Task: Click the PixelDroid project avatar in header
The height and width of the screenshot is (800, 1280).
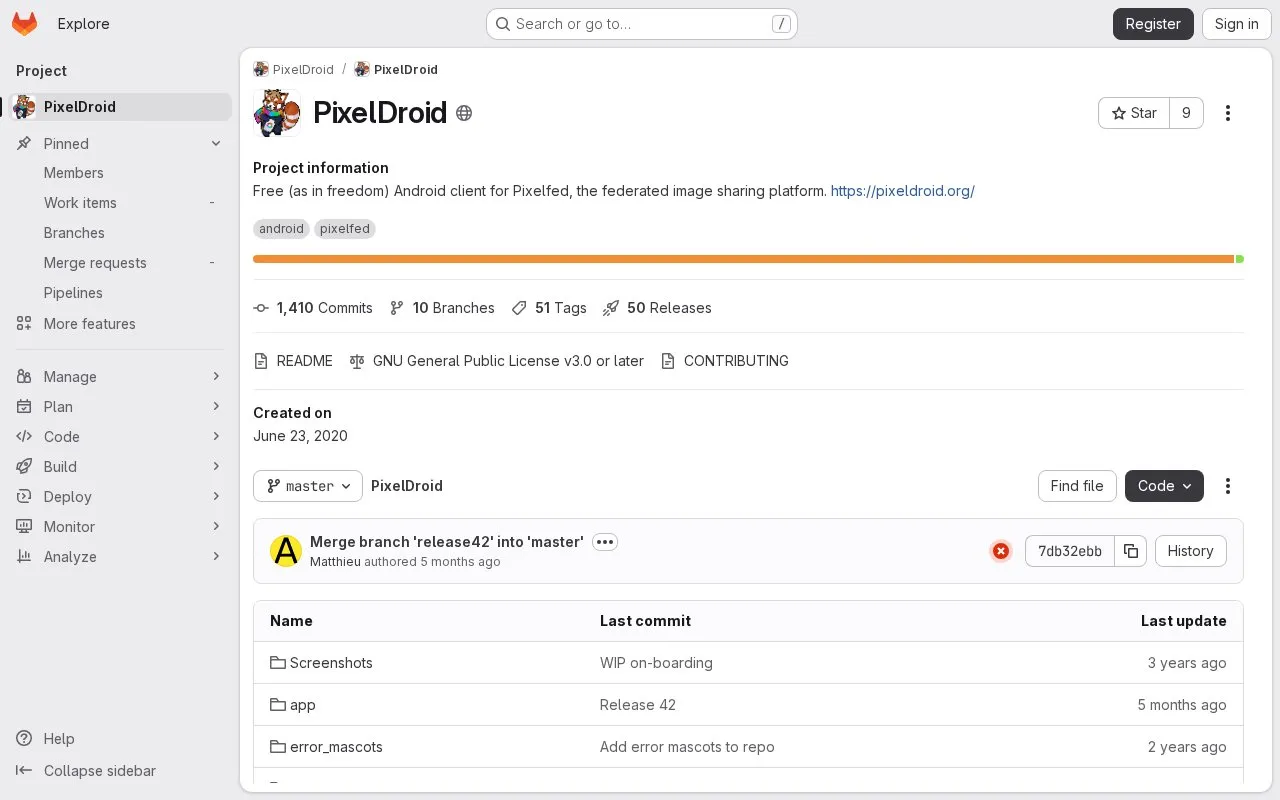Action: coord(277,113)
